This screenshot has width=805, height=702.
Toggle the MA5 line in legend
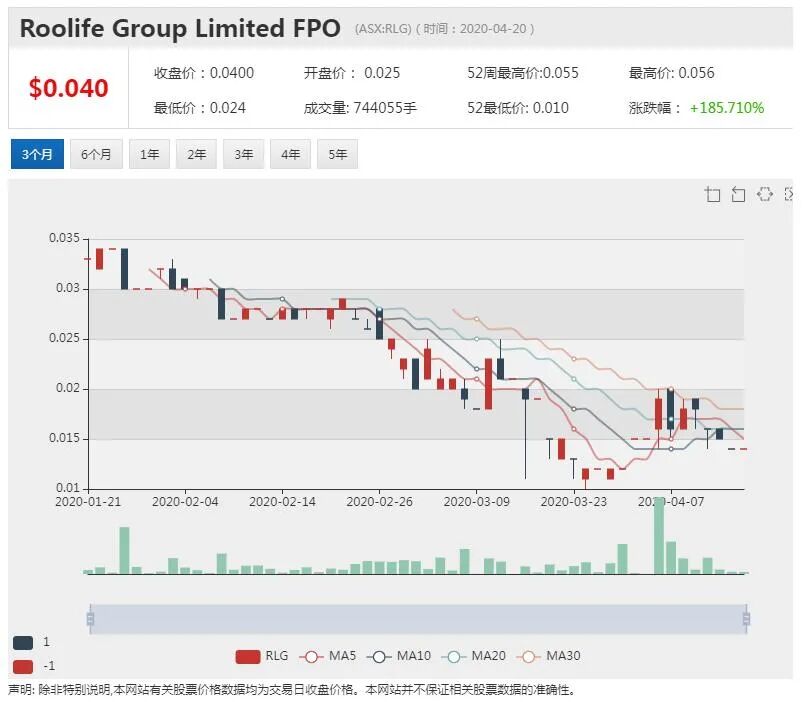[x=327, y=656]
